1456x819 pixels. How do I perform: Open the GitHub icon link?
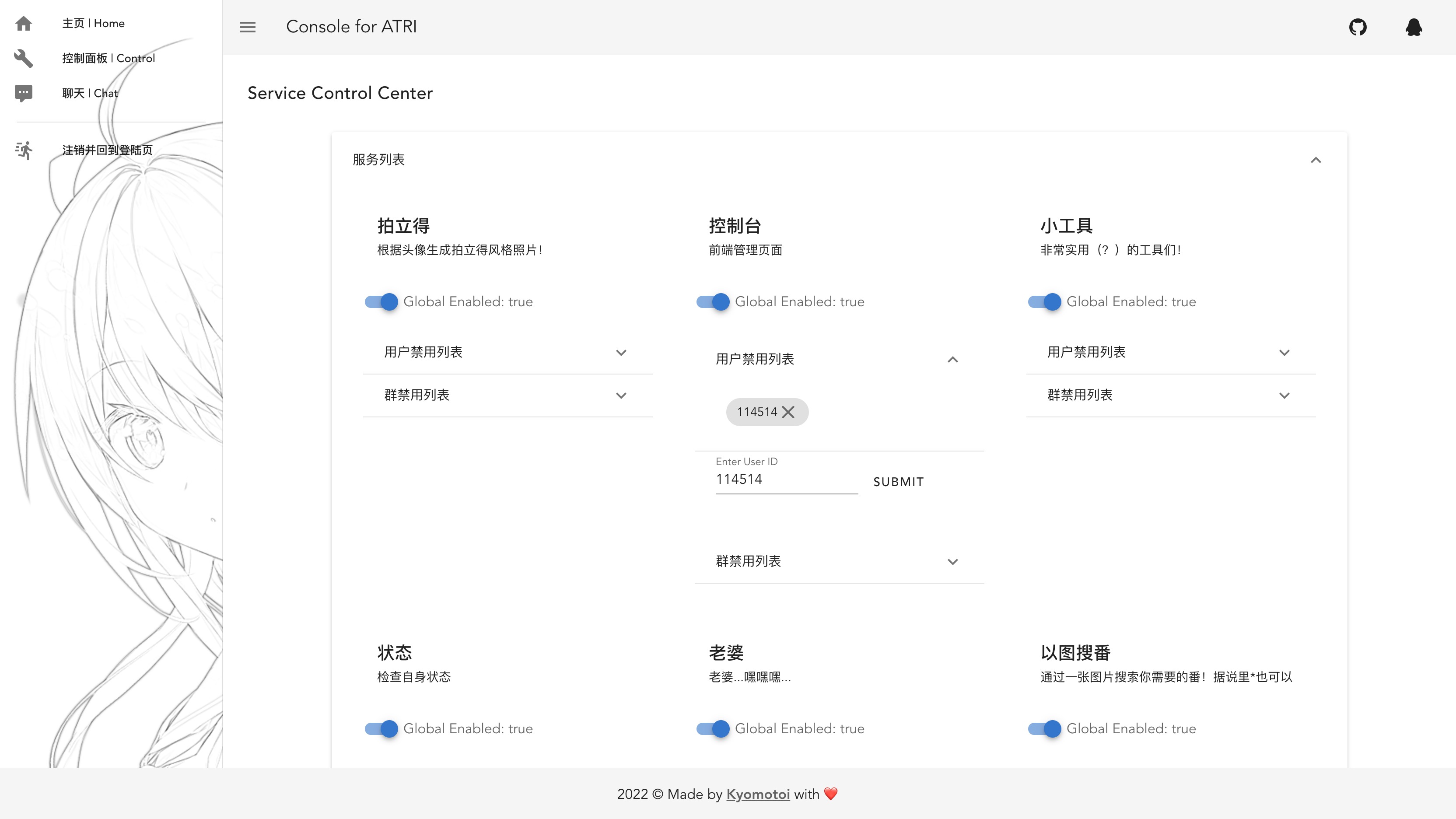coord(1358,27)
